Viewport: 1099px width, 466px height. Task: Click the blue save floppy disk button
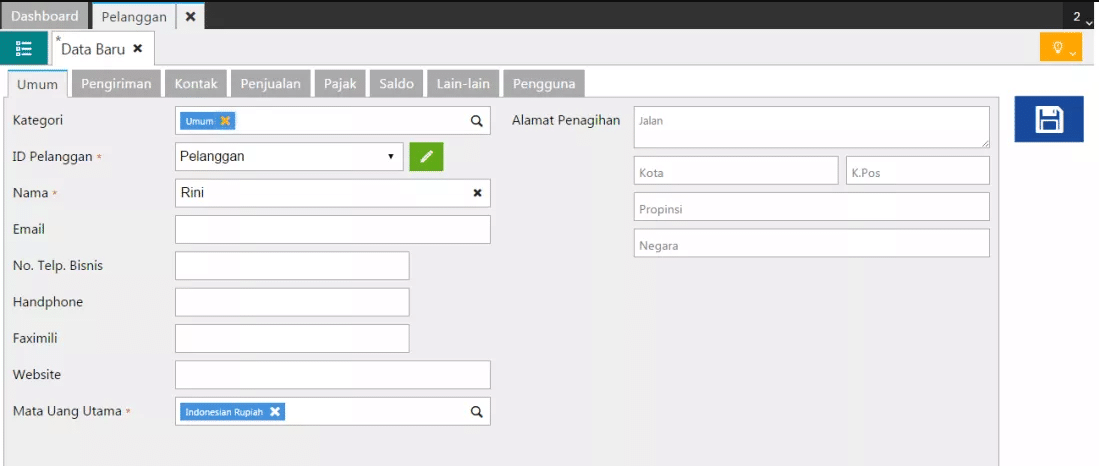pos(1048,119)
